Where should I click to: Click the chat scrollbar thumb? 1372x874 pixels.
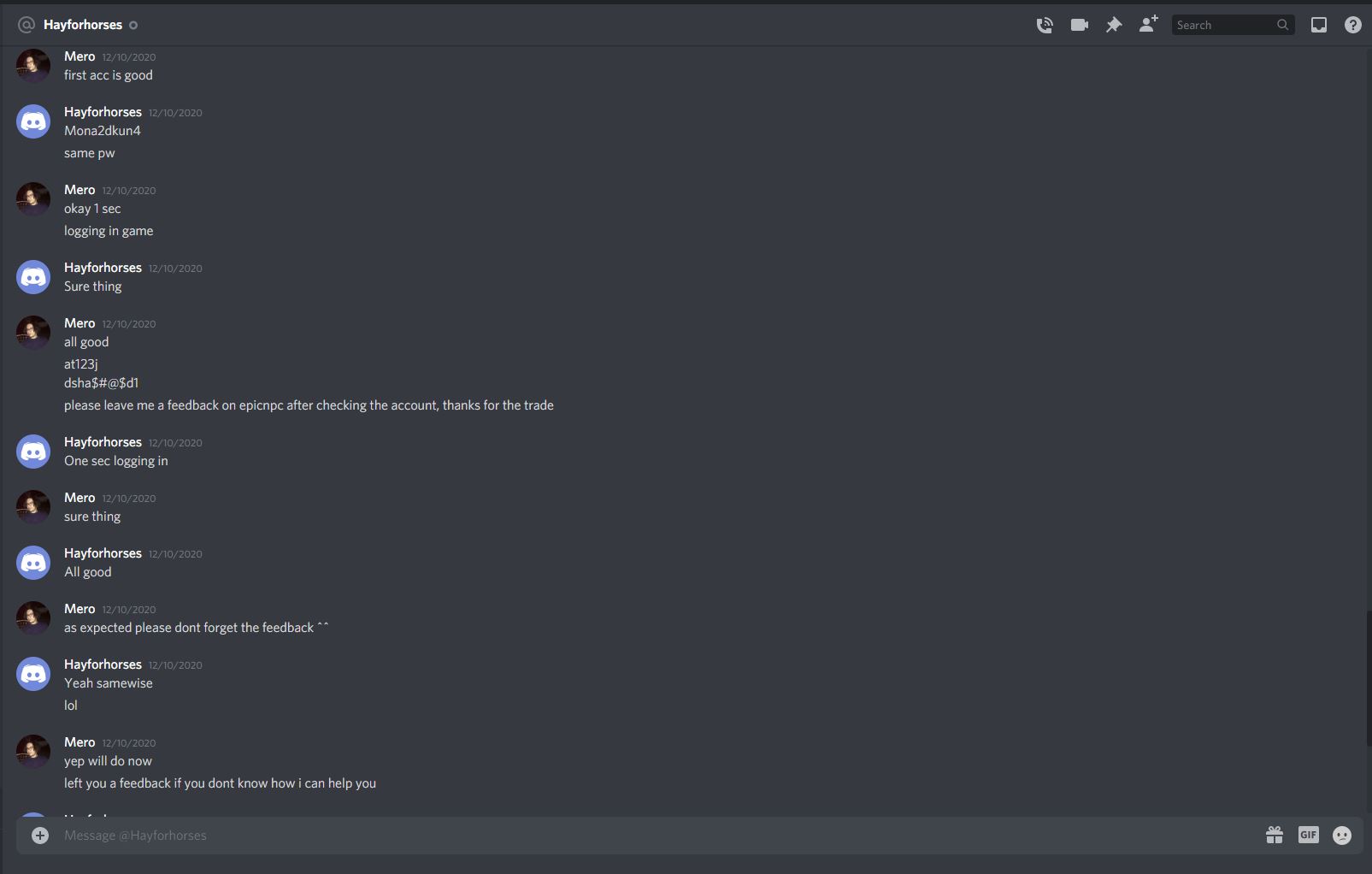click(1367, 677)
